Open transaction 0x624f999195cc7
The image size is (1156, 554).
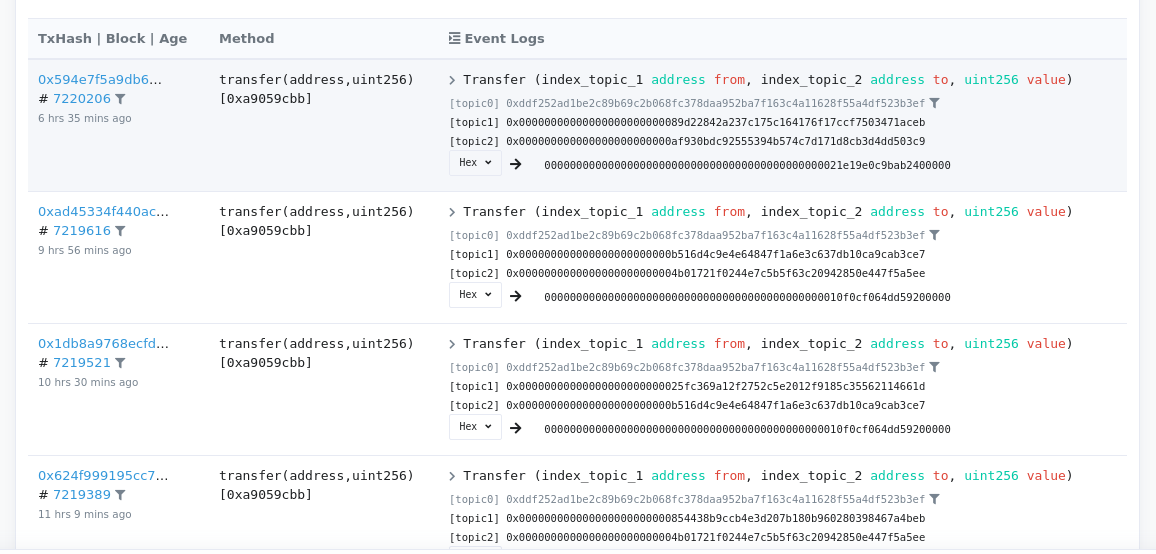click(103, 475)
